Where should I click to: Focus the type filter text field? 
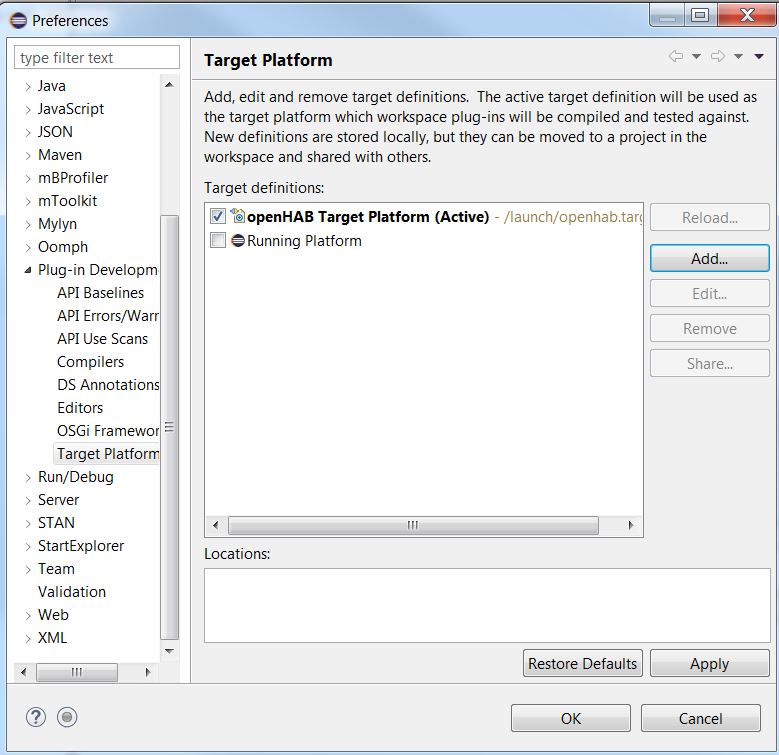point(97,58)
